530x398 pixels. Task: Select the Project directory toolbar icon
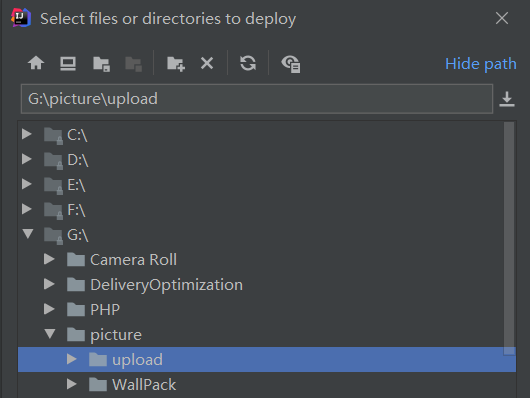coord(101,64)
